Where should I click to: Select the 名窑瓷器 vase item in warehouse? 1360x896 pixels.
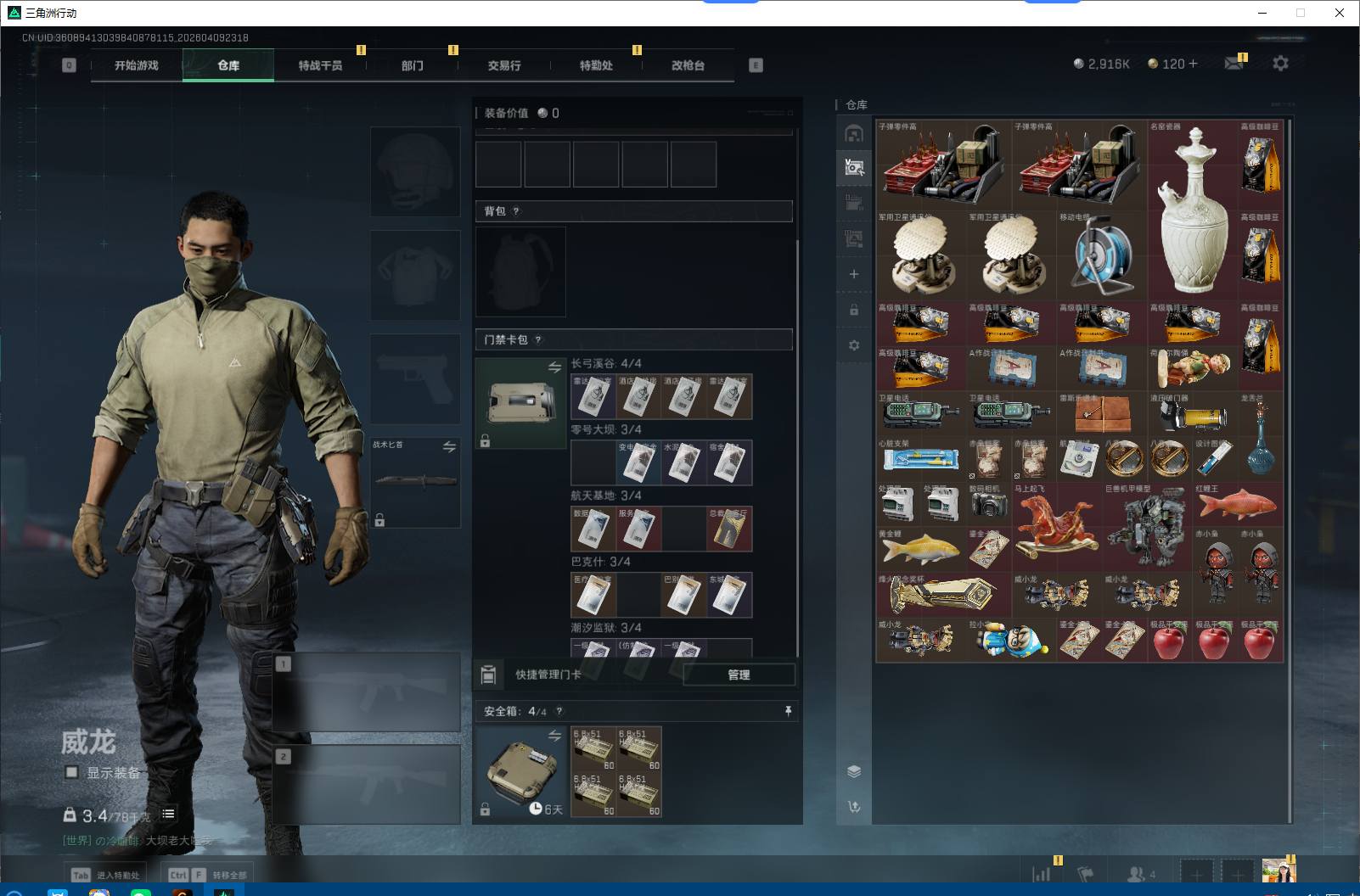tap(1194, 210)
